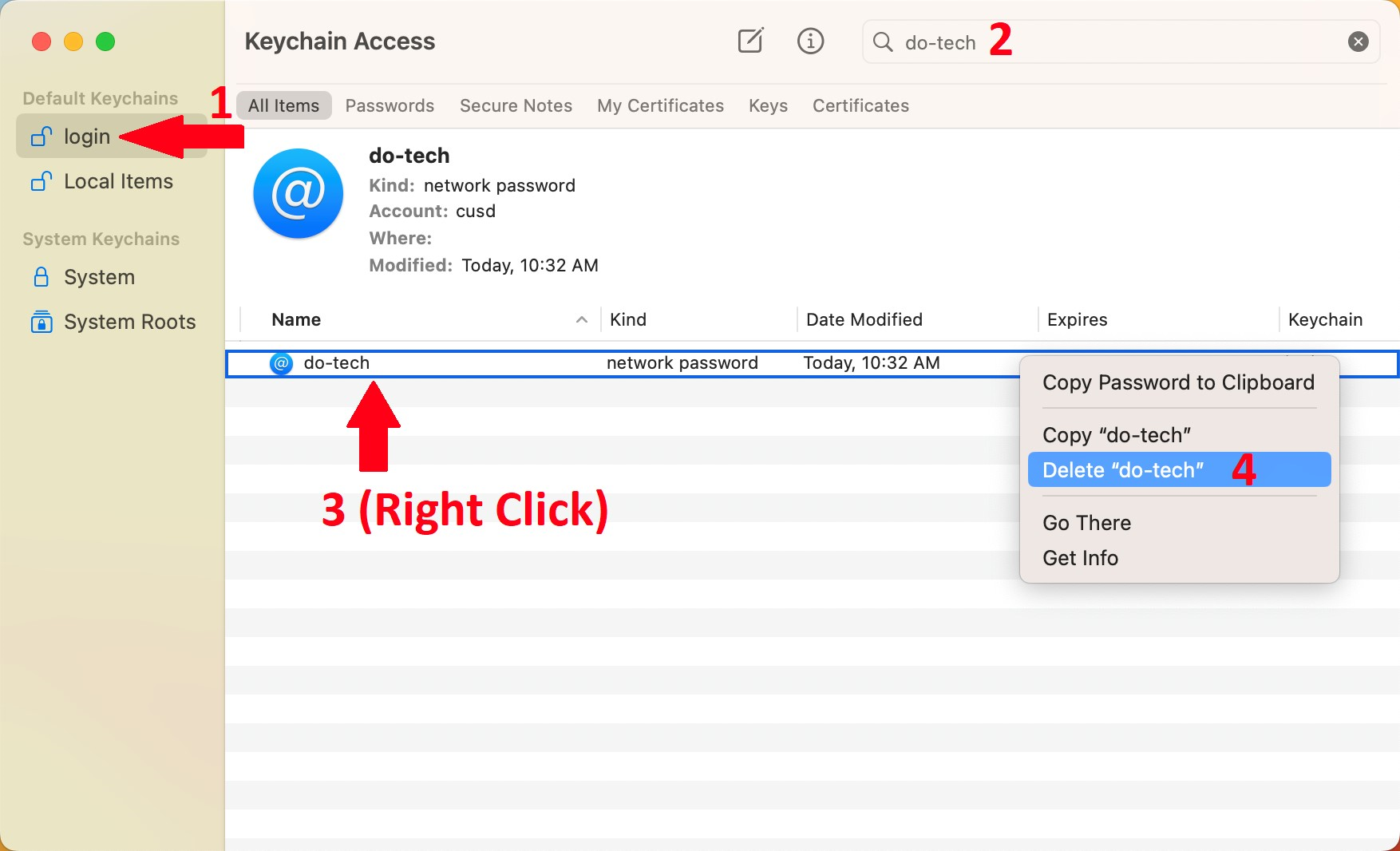Click the network password cell in list

tap(682, 363)
